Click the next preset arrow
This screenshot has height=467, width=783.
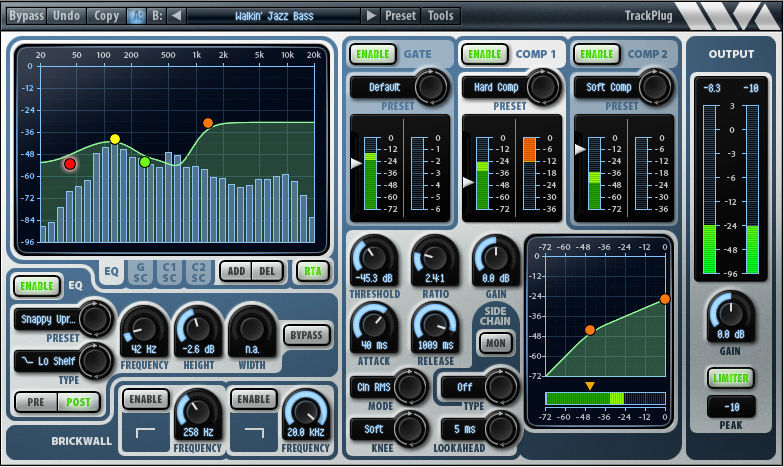[x=370, y=16]
